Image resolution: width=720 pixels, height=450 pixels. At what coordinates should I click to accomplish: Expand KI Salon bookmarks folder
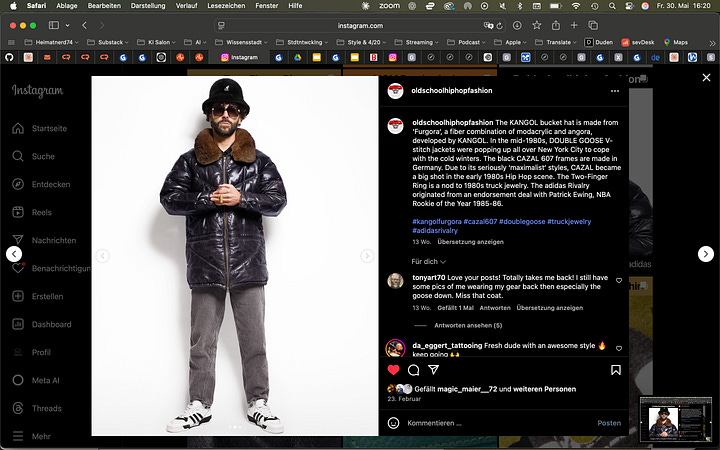point(156,42)
